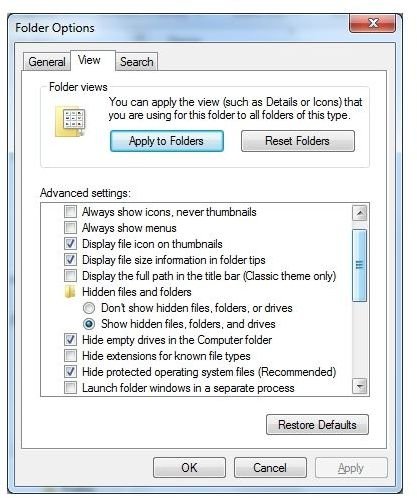Screen dimensions: 417x498
Task: Click the scroll up arrow in Advanced settings
Action: tap(360, 213)
